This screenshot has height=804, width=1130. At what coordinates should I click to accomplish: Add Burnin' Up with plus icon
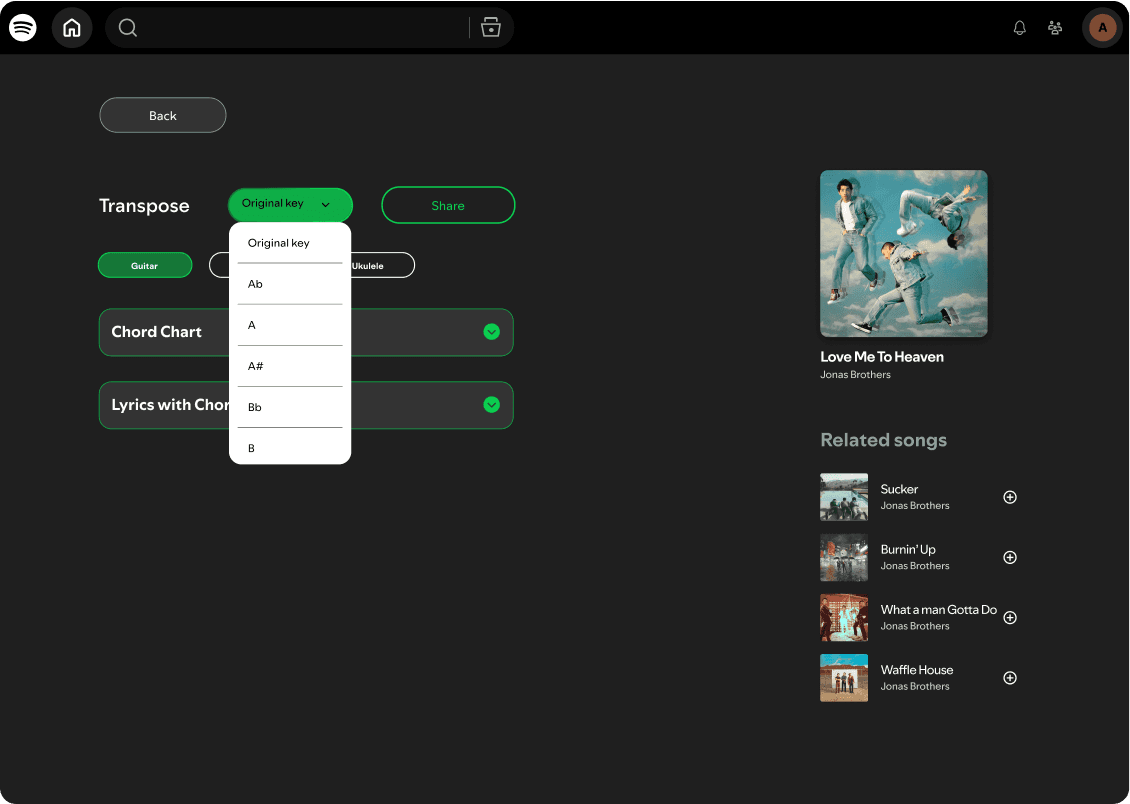[1010, 558]
